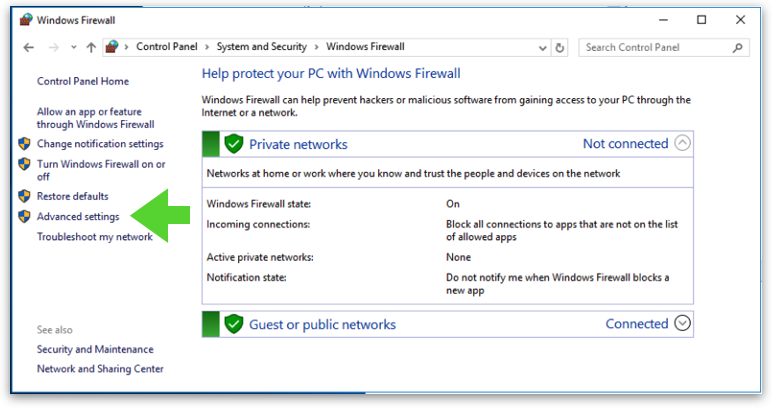
Task: Click the Guest or public networks heading
Action: pyautogui.click(x=322, y=324)
